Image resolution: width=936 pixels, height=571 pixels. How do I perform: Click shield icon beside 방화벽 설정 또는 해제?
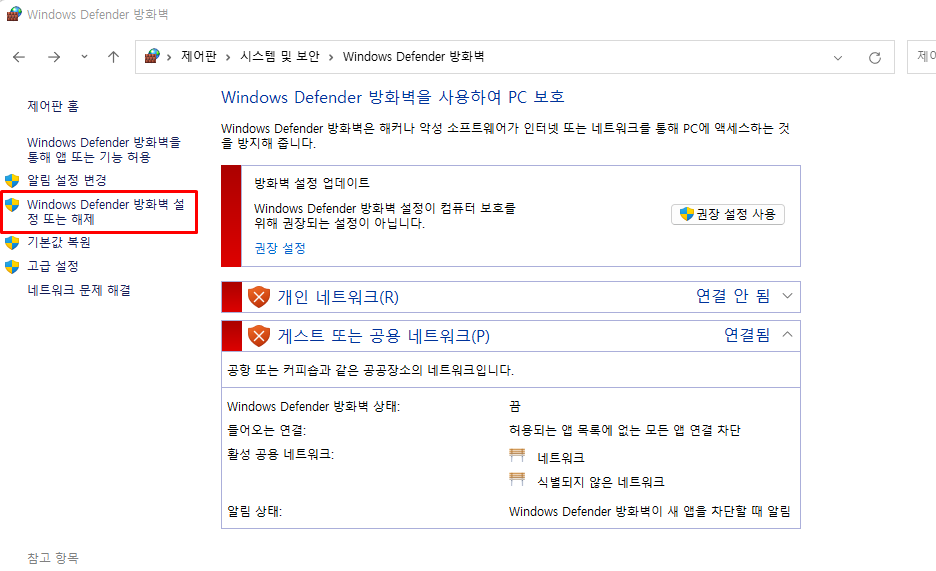tap(12, 205)
